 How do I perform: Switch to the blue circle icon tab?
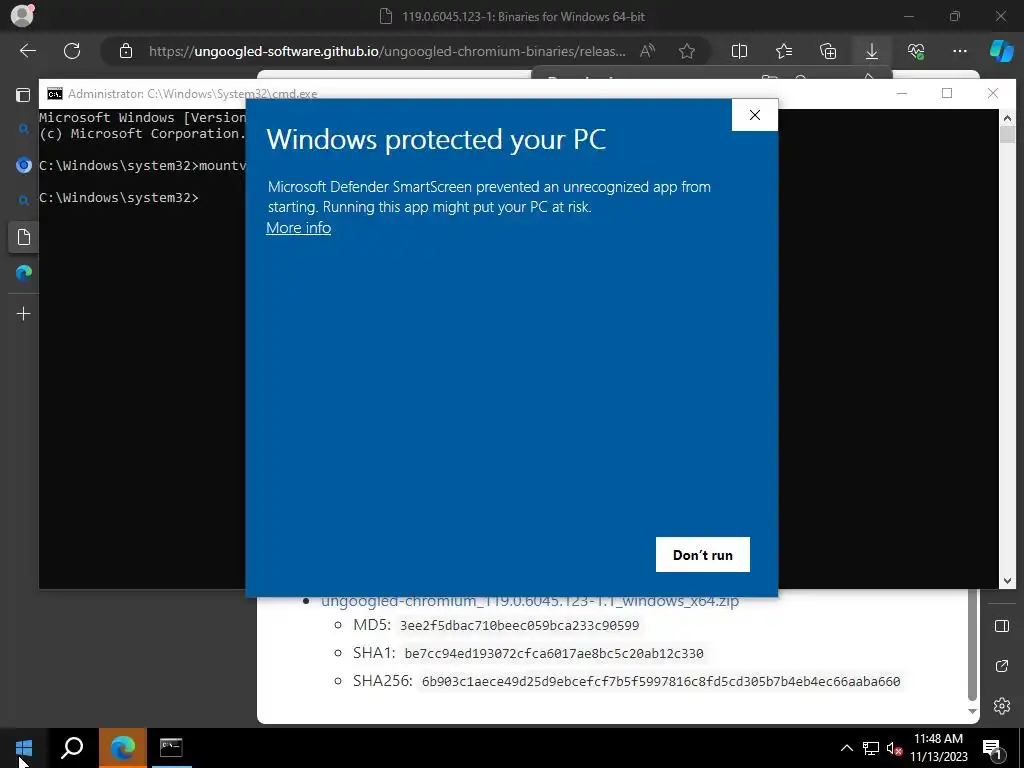24,165
